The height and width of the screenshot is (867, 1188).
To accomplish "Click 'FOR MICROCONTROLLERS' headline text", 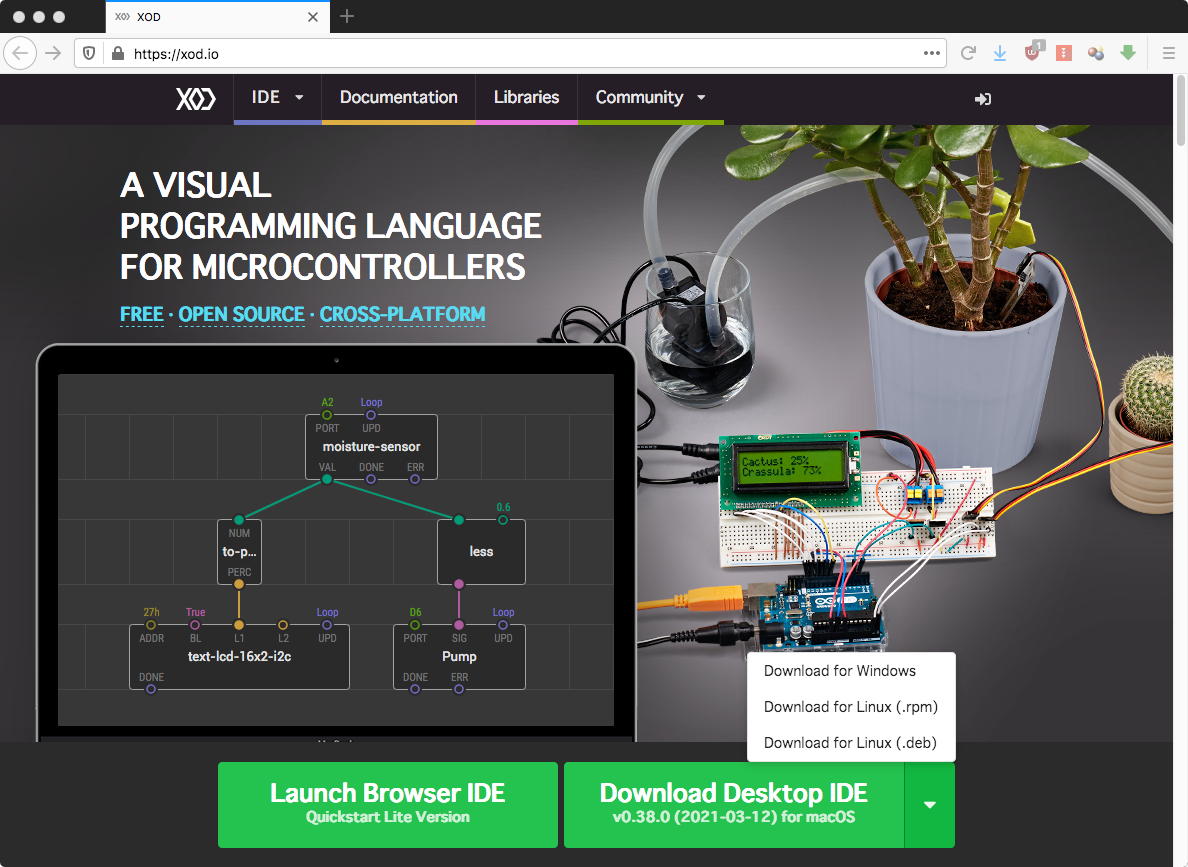I will click(323, 268).
